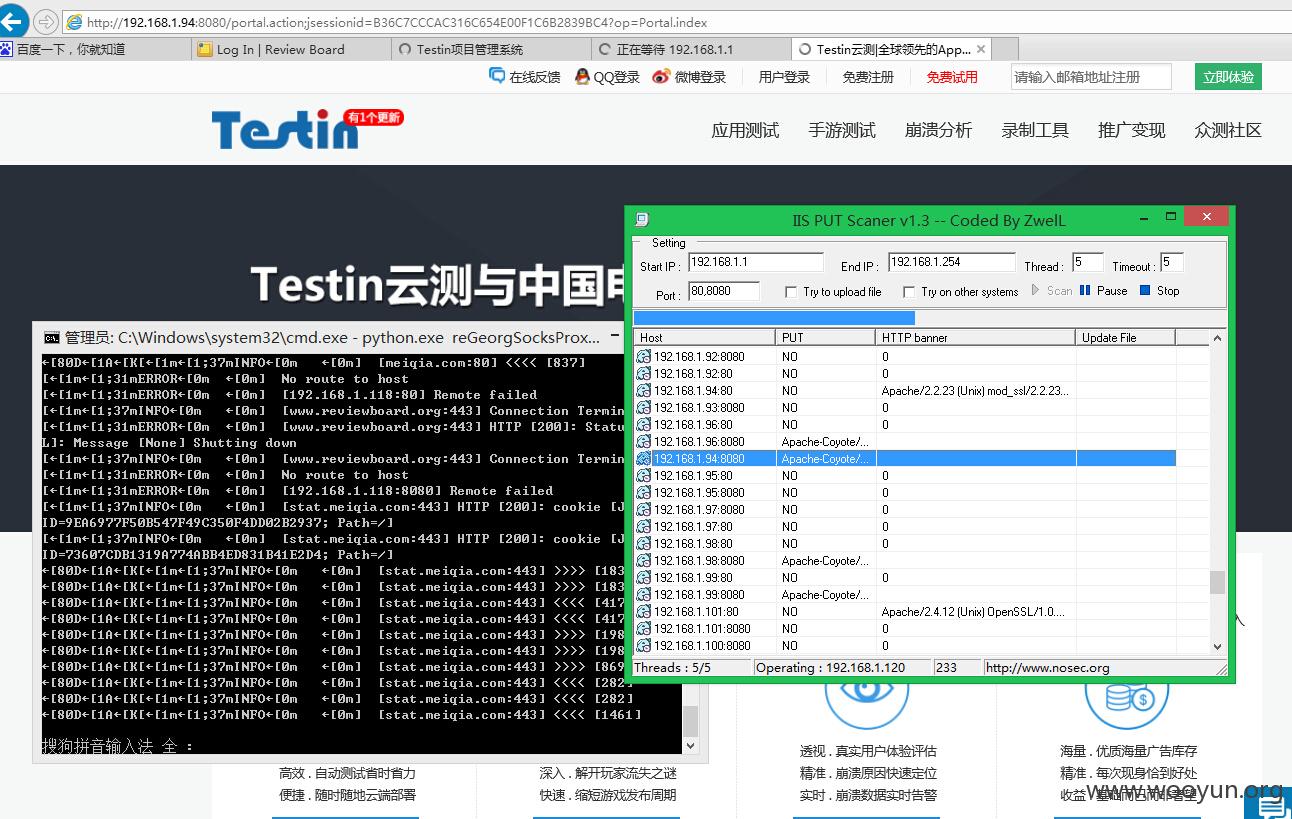Click the IIS PUT Scaner title bar icon
1292x819 pixels.
pyautogui.click(x=643, y=219)
